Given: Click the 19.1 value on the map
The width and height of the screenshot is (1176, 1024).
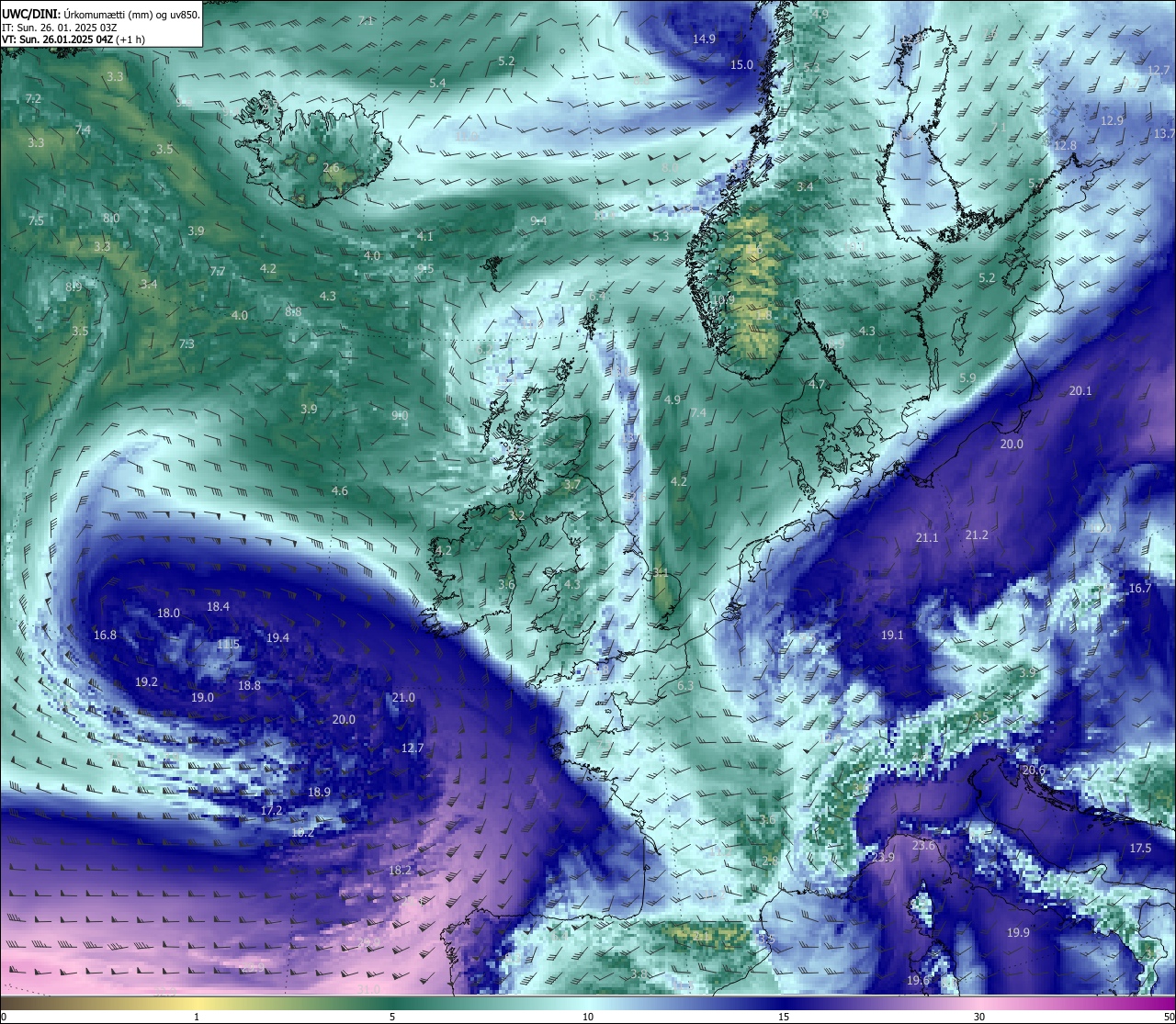Looking at the screenshot, I should [892, 636].
